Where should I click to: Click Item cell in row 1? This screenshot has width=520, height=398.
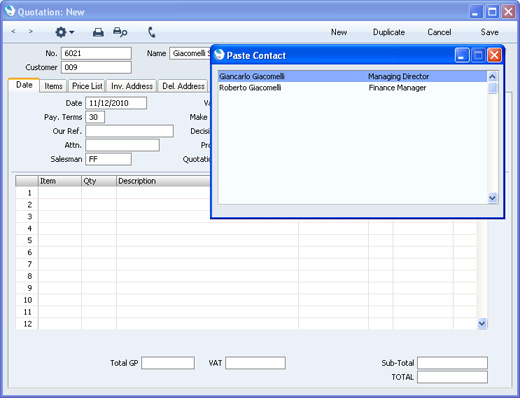[x=60, y=193]
